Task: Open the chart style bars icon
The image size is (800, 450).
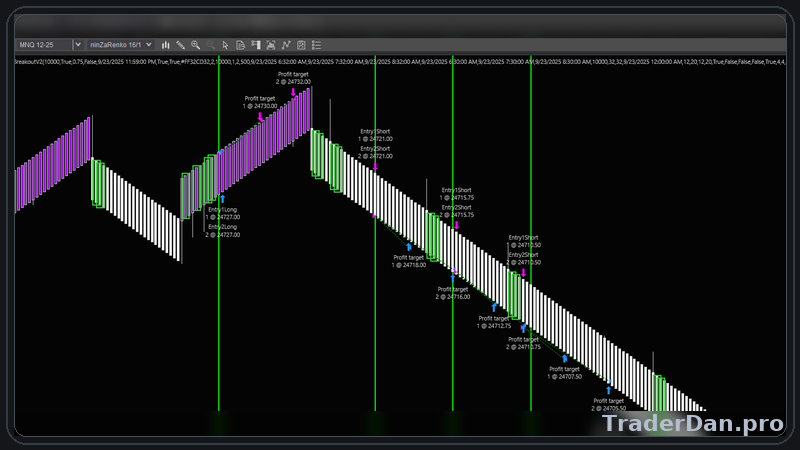Action: pos(166,45)
